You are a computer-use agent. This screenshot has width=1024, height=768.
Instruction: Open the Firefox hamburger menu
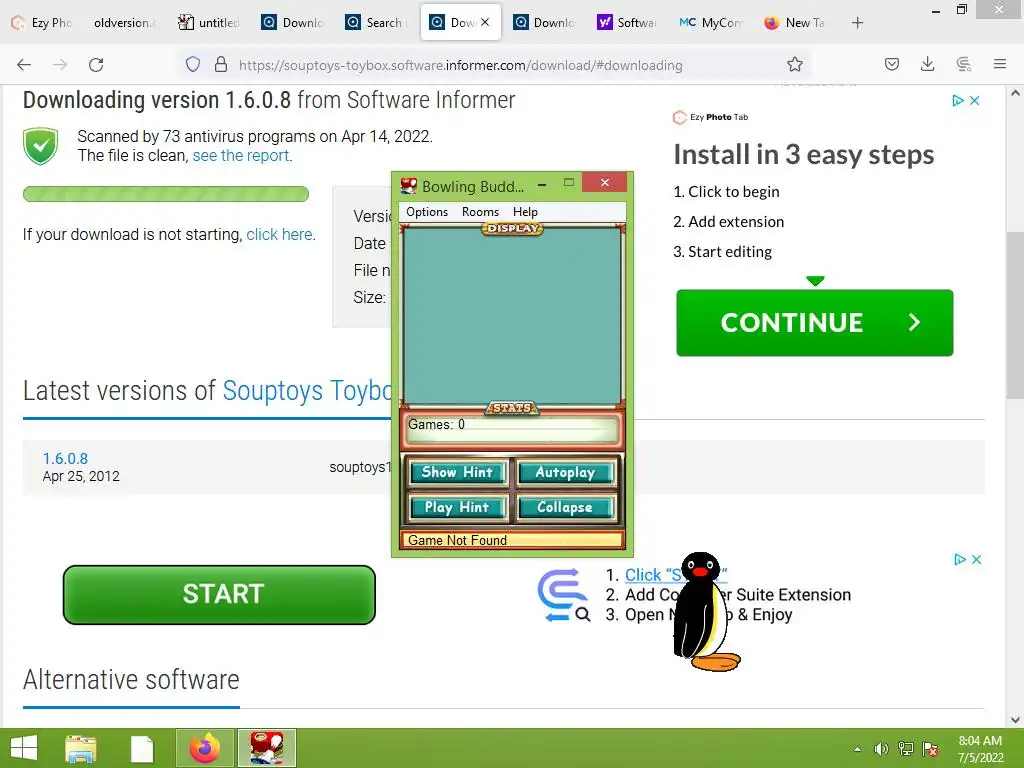[x=1000, y=64]
